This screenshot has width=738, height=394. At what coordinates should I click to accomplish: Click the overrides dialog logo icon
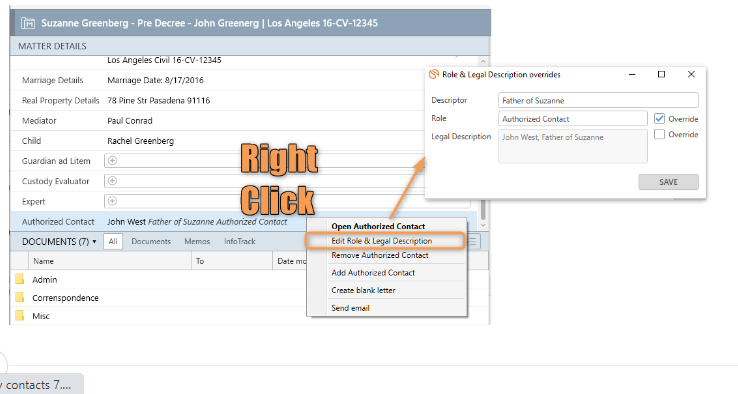coord(433,74)
